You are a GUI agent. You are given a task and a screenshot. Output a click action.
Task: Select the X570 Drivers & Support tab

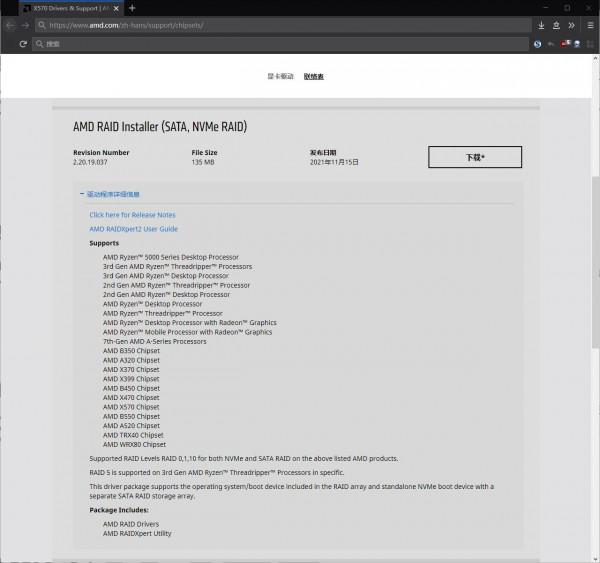coord(71,8)
